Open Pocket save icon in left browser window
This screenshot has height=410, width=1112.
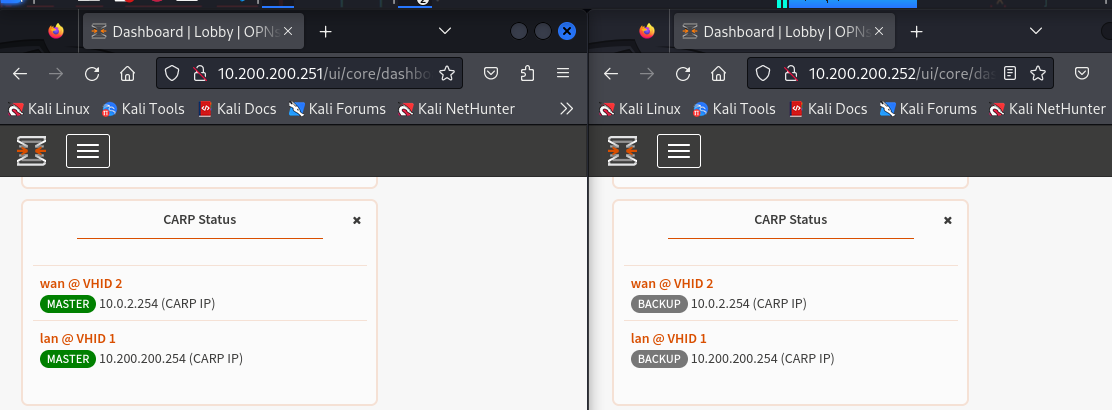coord(490,73)
